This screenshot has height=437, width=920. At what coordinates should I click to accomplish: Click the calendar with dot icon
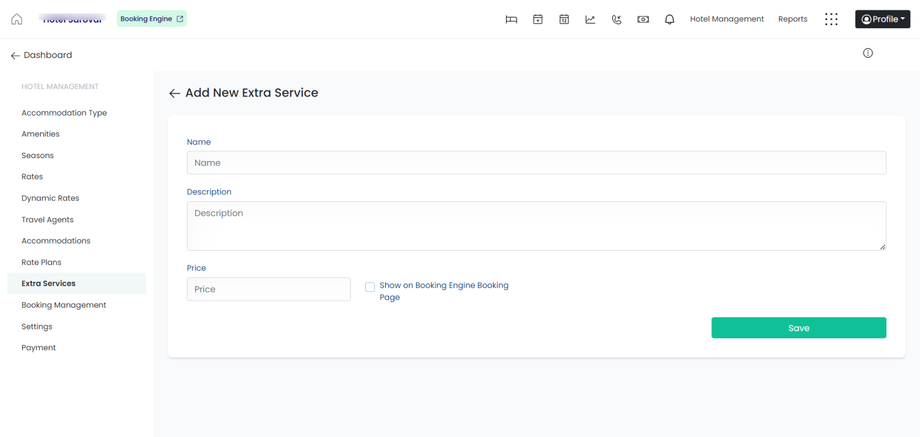[x=538, y=19]
